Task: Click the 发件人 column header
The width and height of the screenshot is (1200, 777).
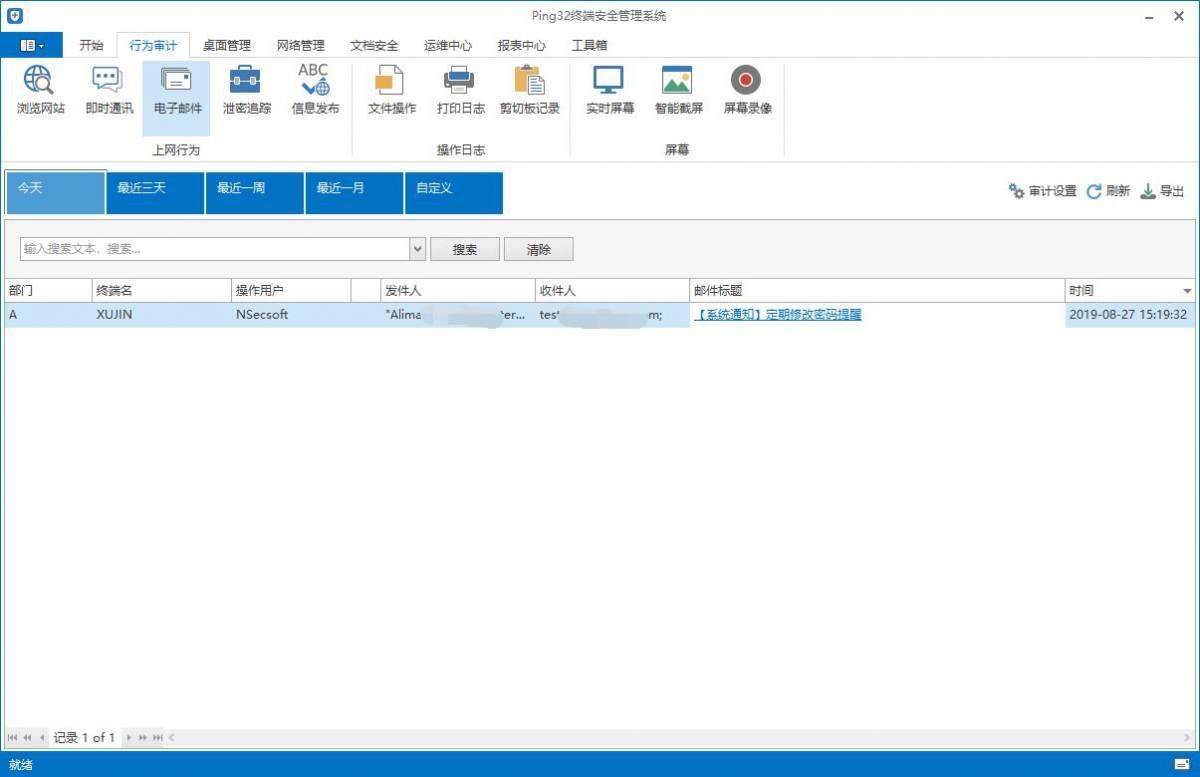Action: [x=458, y=291]
